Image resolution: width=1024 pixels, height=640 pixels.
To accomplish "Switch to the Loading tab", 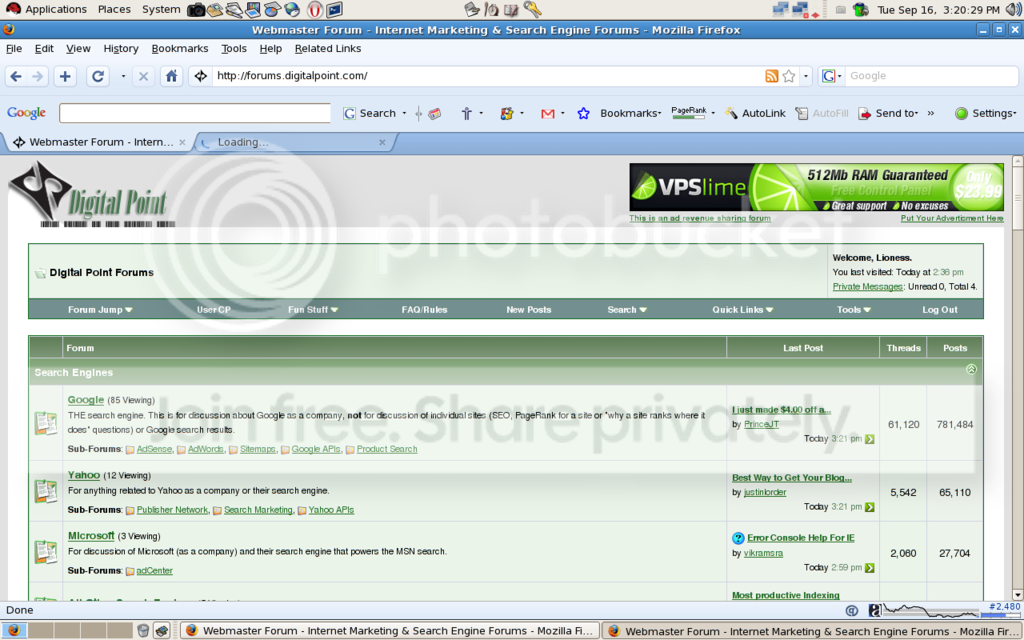I will point(295,142).
